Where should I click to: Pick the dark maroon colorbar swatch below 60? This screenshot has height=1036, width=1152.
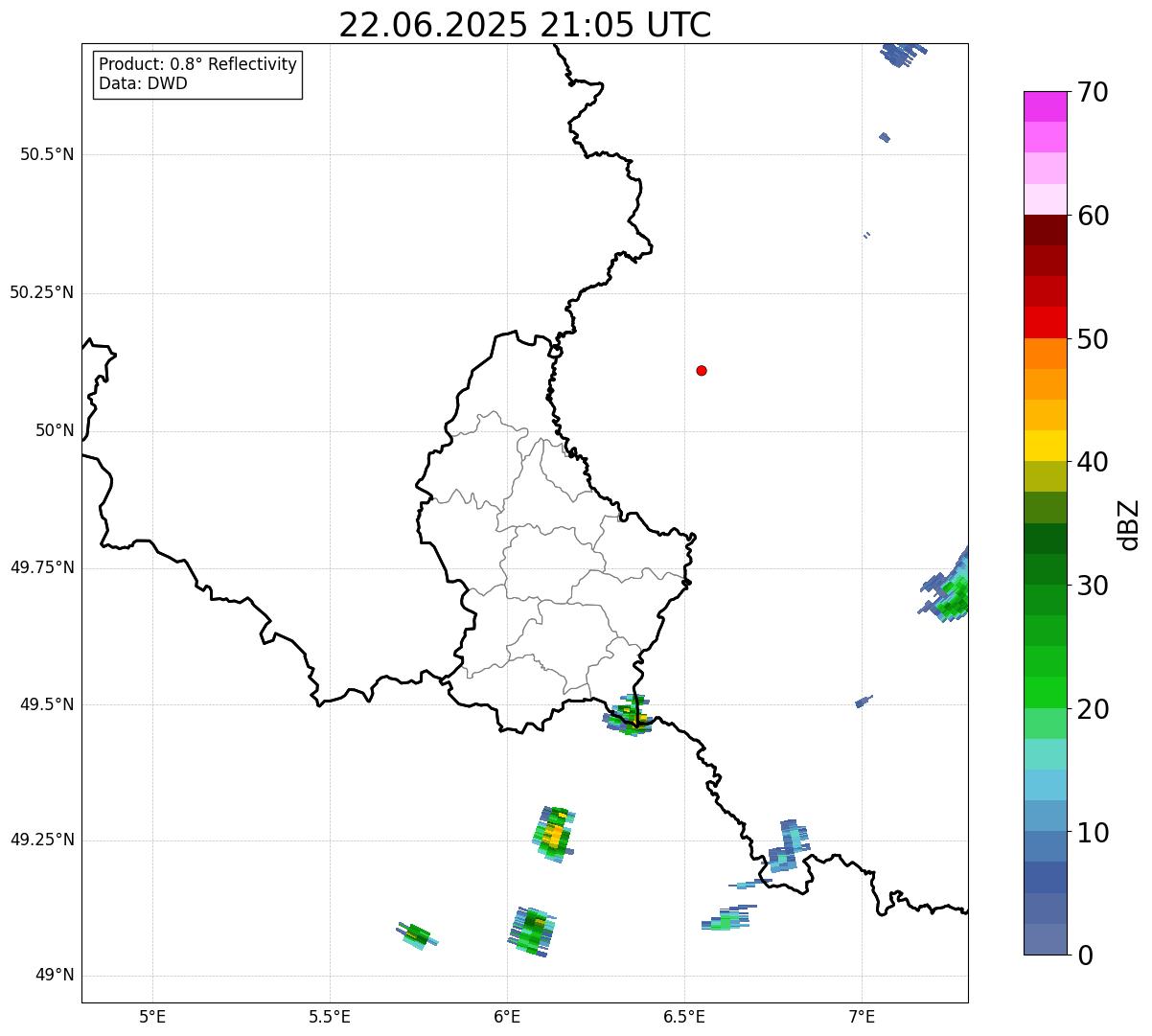tap(1046, 230)
